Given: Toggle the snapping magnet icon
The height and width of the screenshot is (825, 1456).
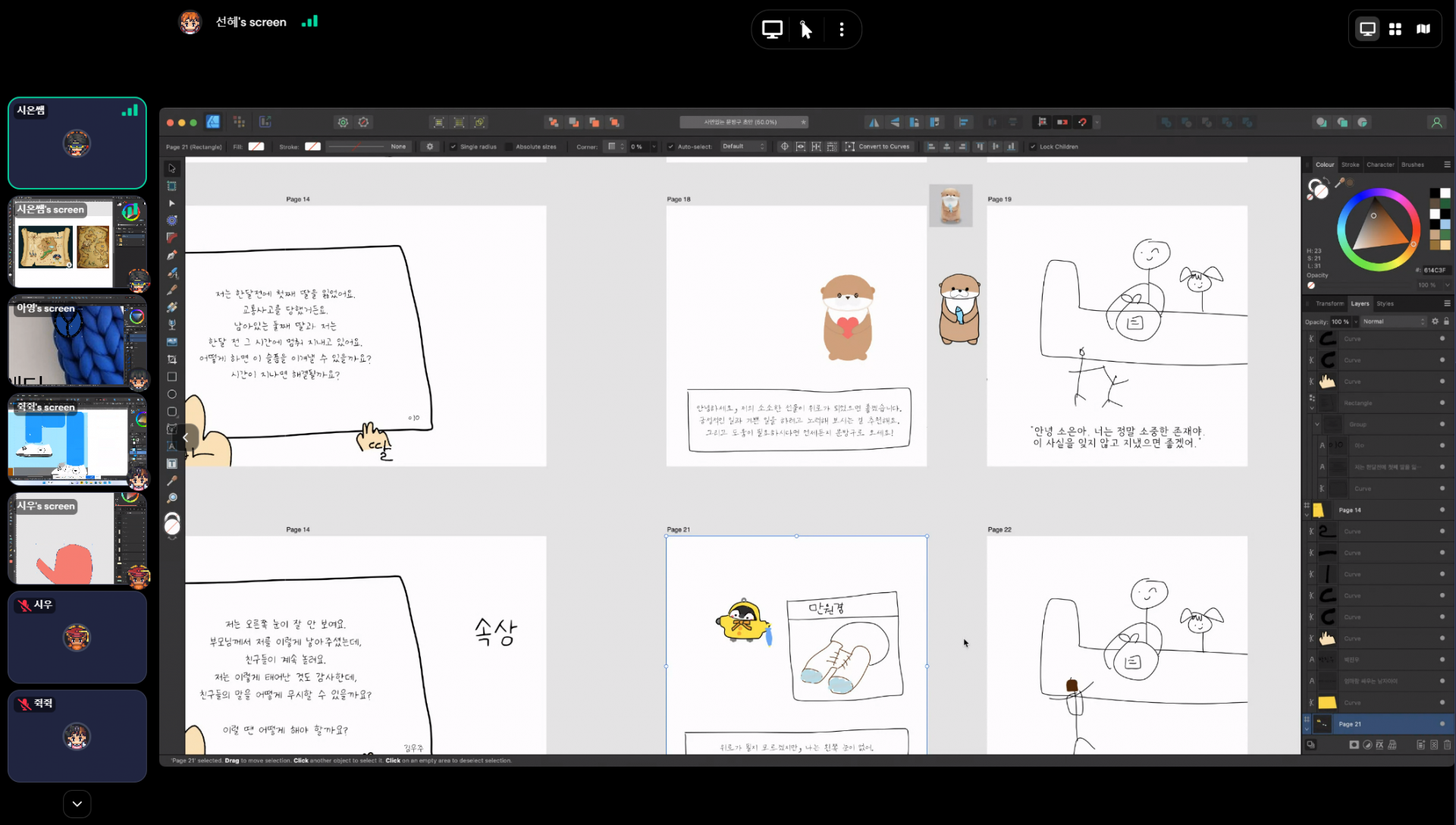Looking at the screenshot, I should pos(1082,122).
